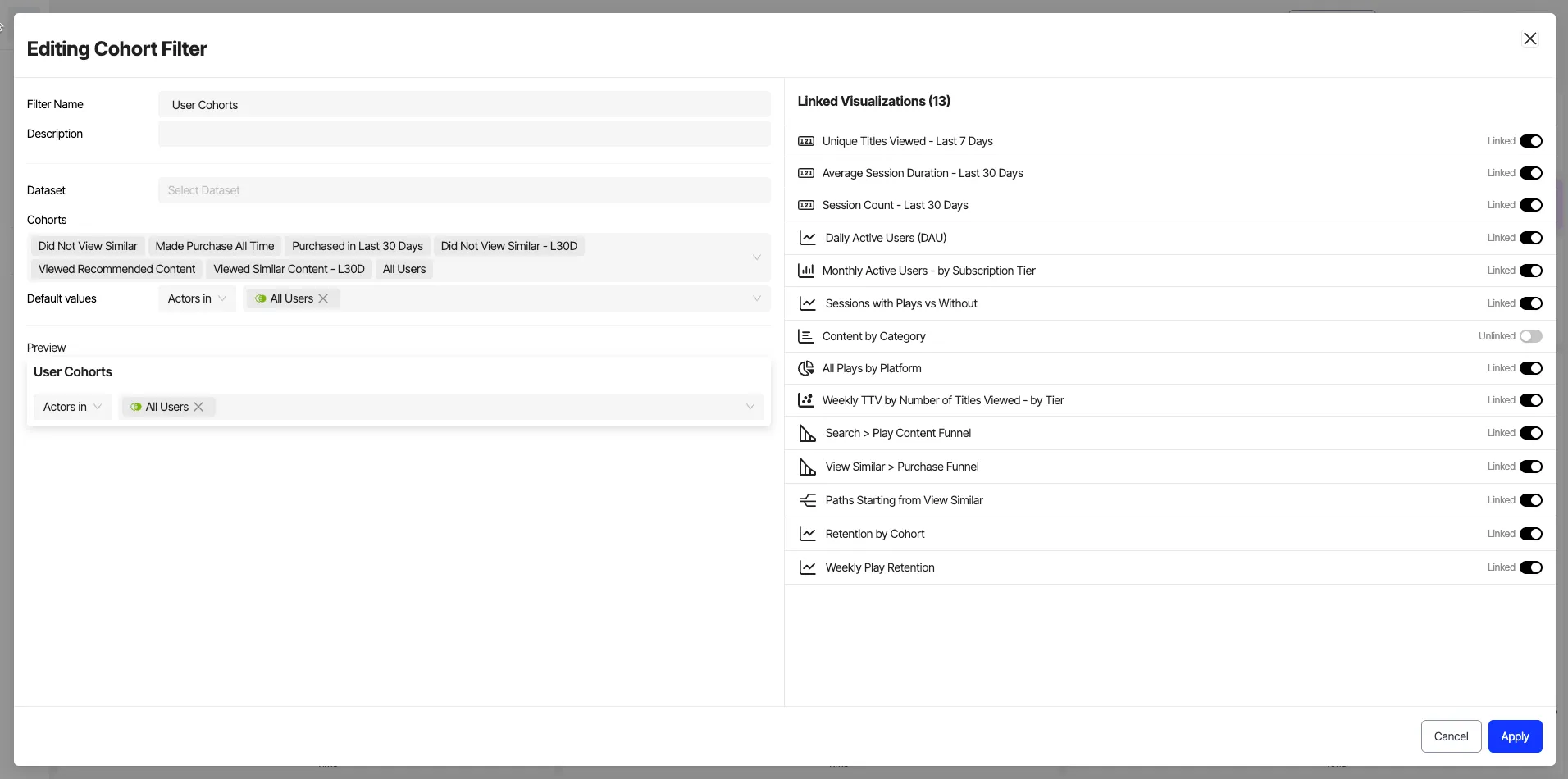1568x779 pixels.
Task: Click Linked Visualizations (13) heading
Action: point(874,101)
